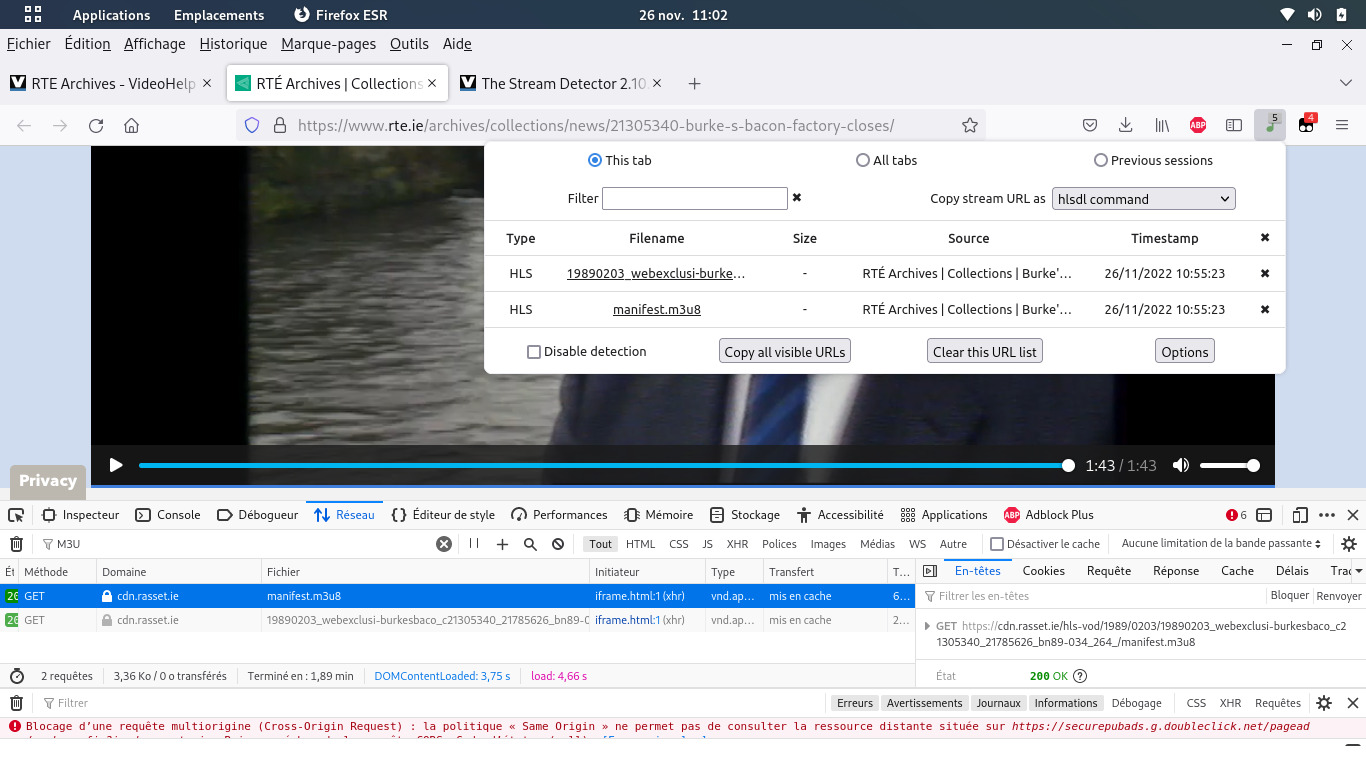Open the Adblock Plus toolbar icon
This screenshot has height=768, width=1366.
(1198, 125)
